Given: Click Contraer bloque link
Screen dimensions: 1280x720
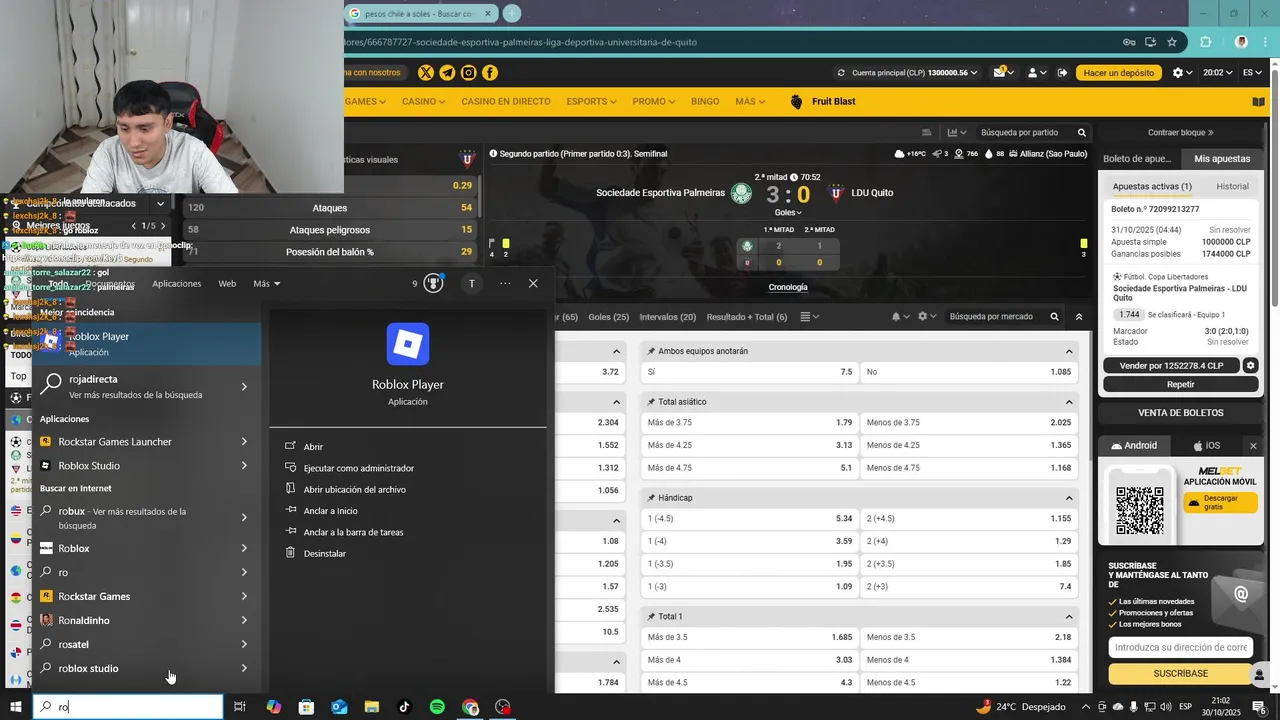Looking at the screenshot, I should [1181, 132].
